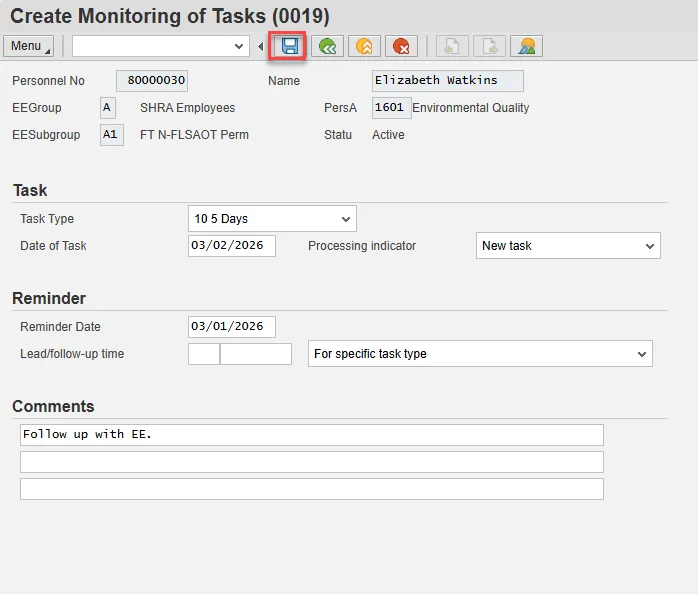Click the Overview mountain icon

[526, 46]
